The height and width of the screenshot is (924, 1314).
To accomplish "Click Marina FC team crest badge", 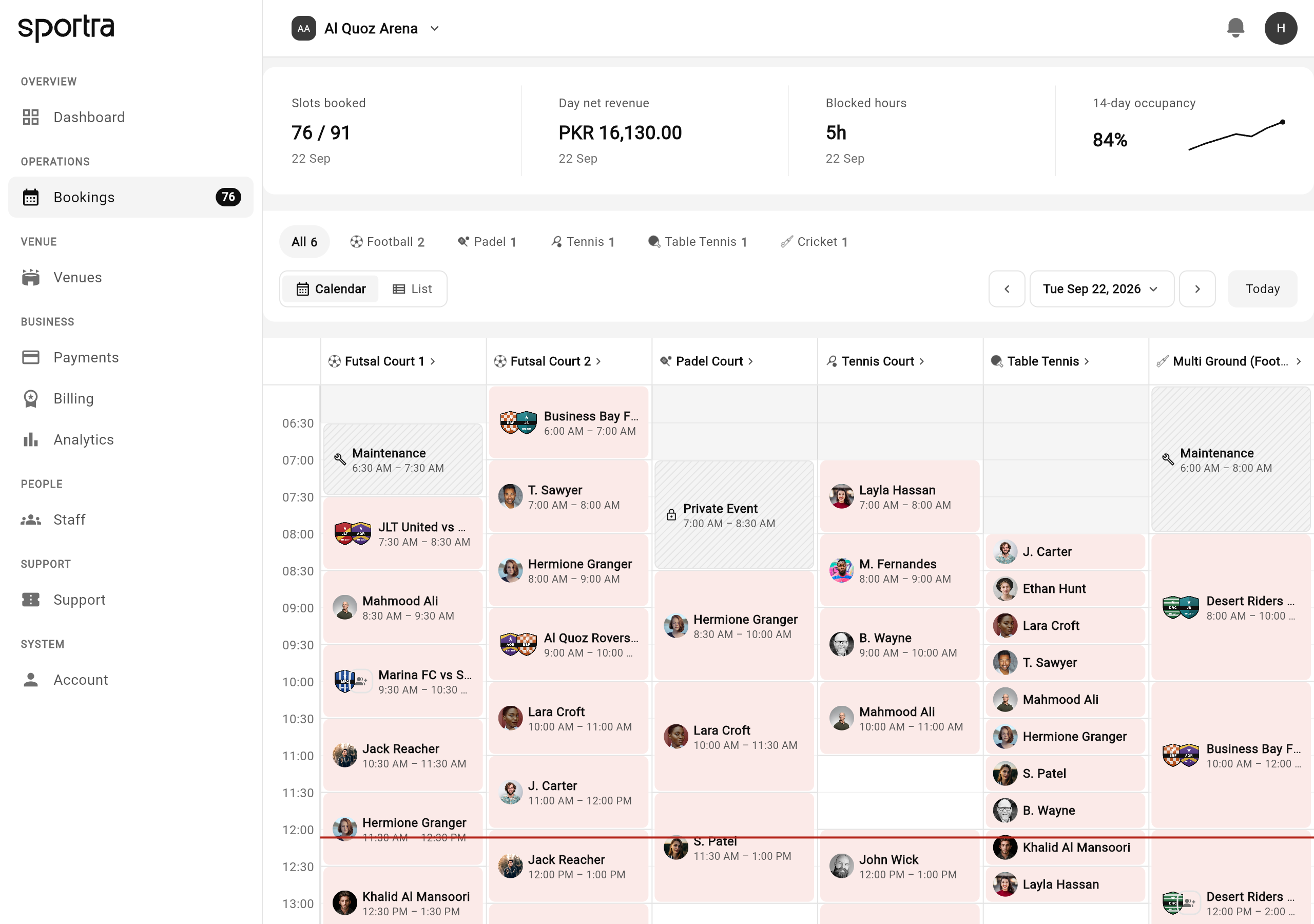I will click(x=344, y=681).
